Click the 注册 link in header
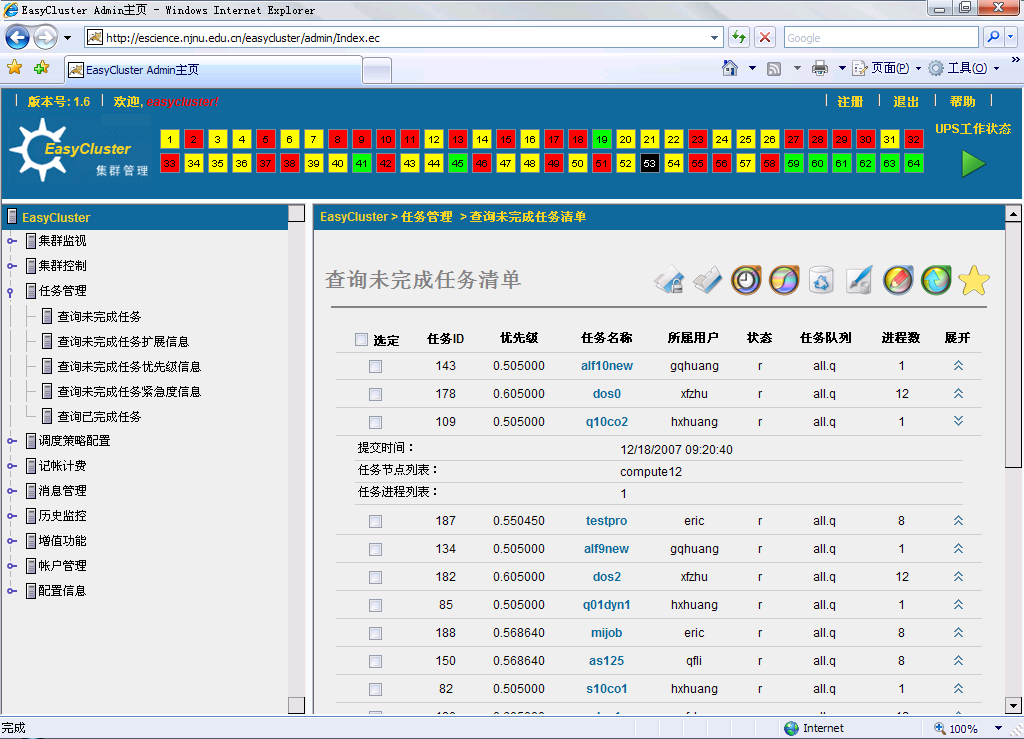1024x739 pixels. [x=850, y=102]
